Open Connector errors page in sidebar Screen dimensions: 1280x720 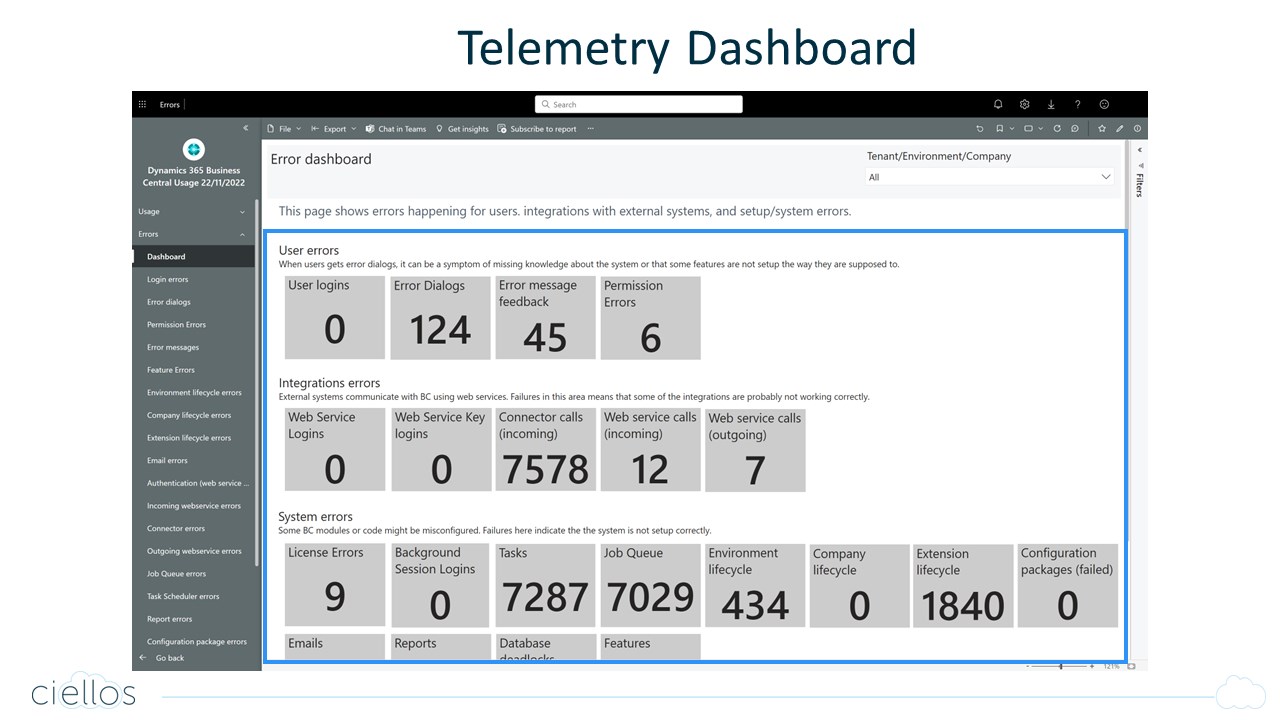(193, 528)
